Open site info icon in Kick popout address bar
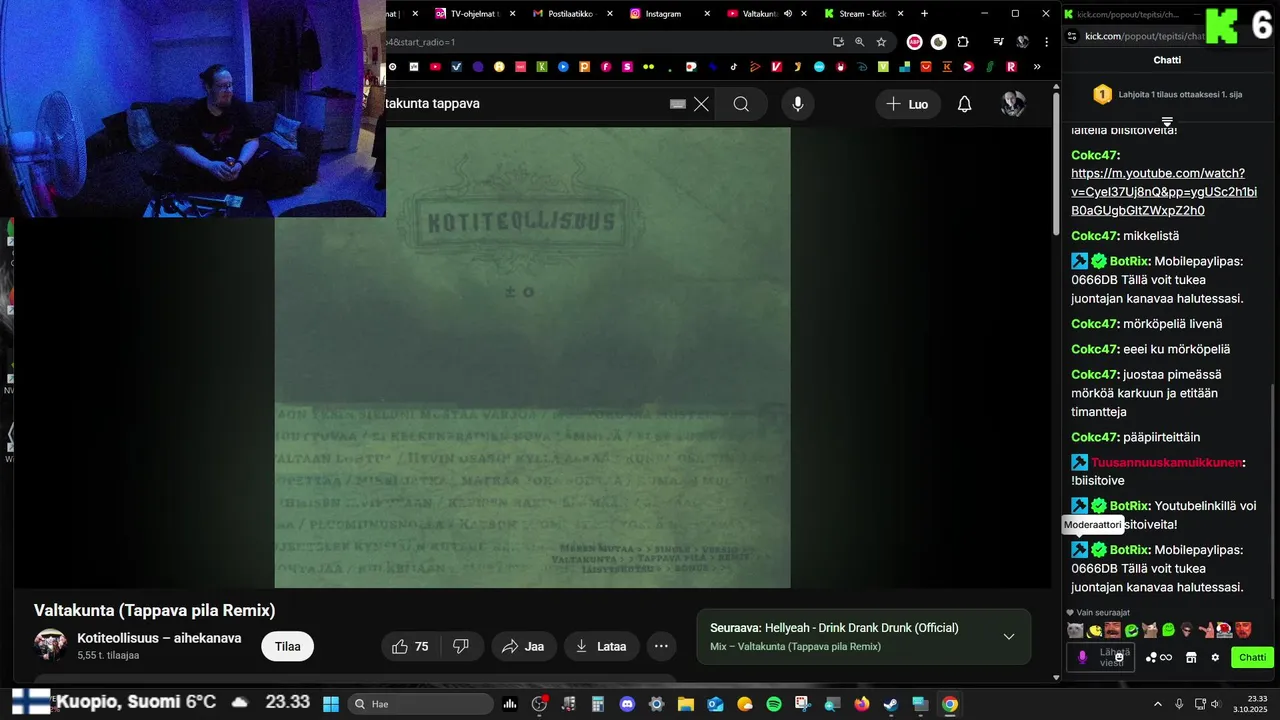This screenshot has width=1280, height=720. [x=1072, y=36]
